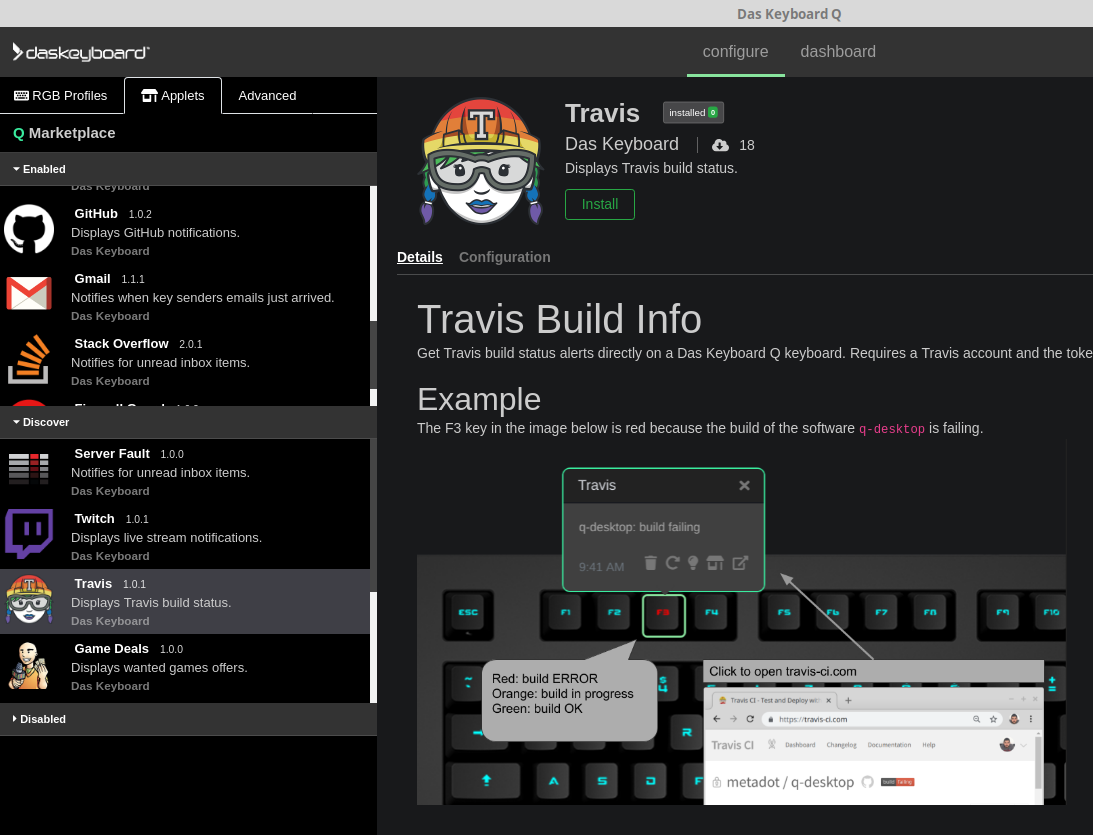Click the "Example" heading
This screenshot has width=1093, height=835.
coord(479,399)
